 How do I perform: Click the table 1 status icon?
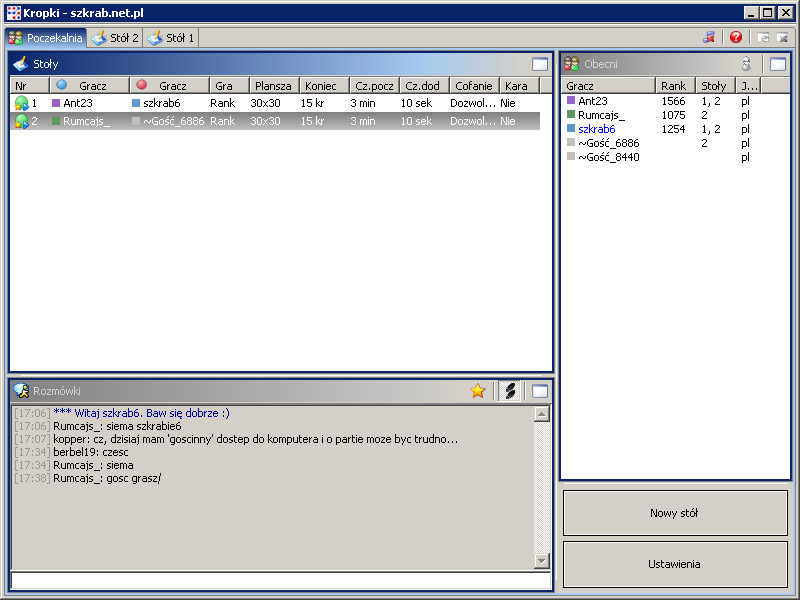point(21,103)
